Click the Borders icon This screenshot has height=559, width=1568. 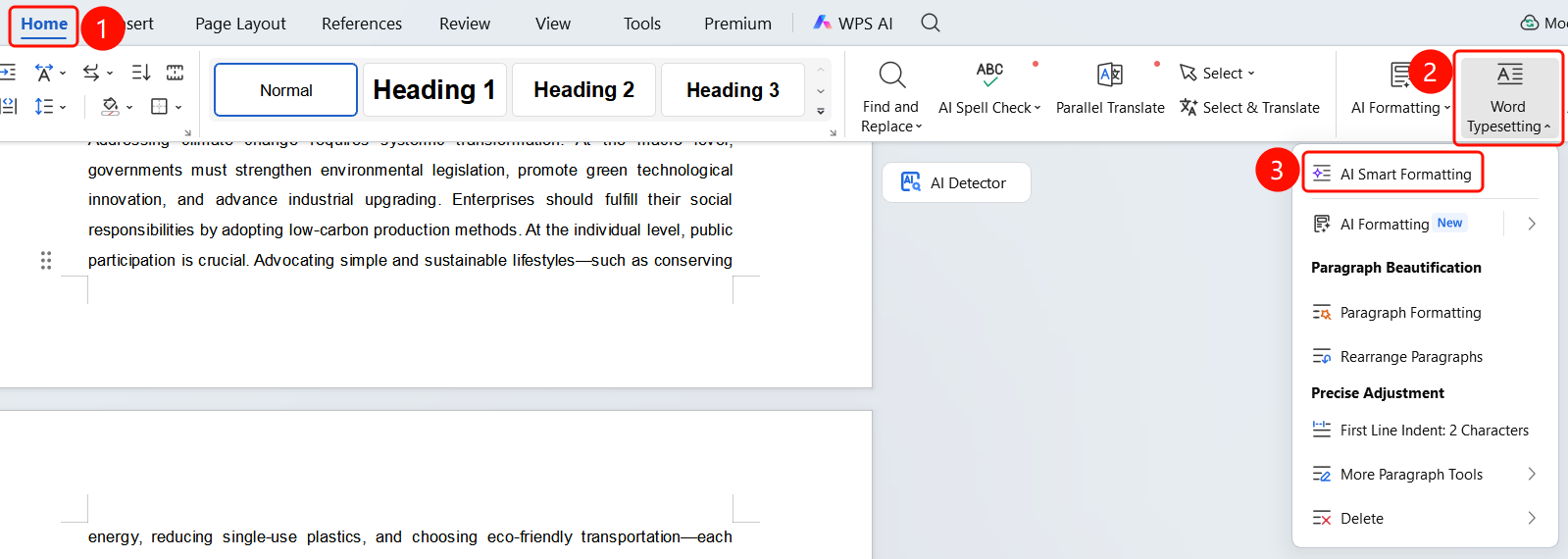coord(159,106)
